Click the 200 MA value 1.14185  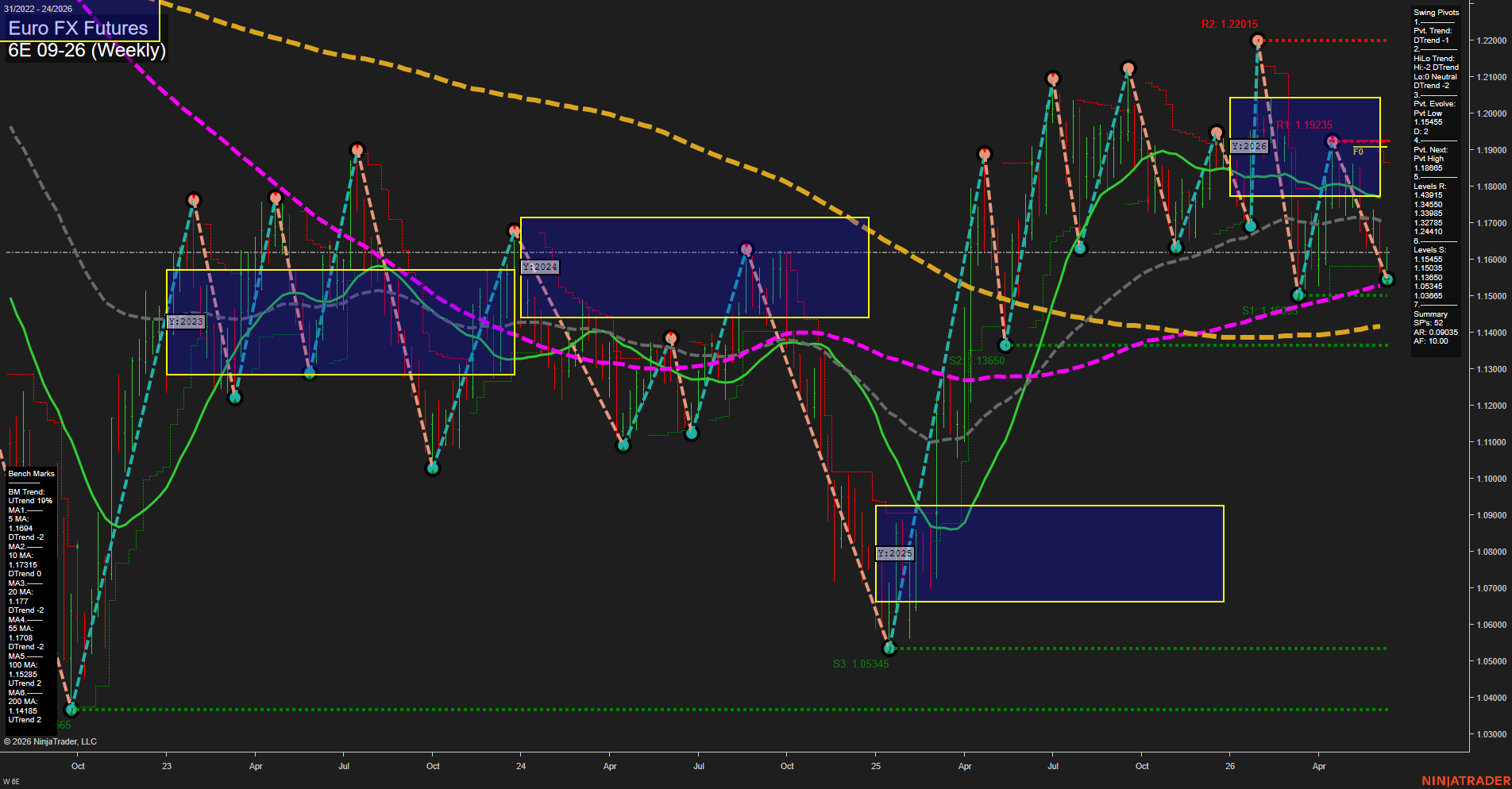(23, 711)
